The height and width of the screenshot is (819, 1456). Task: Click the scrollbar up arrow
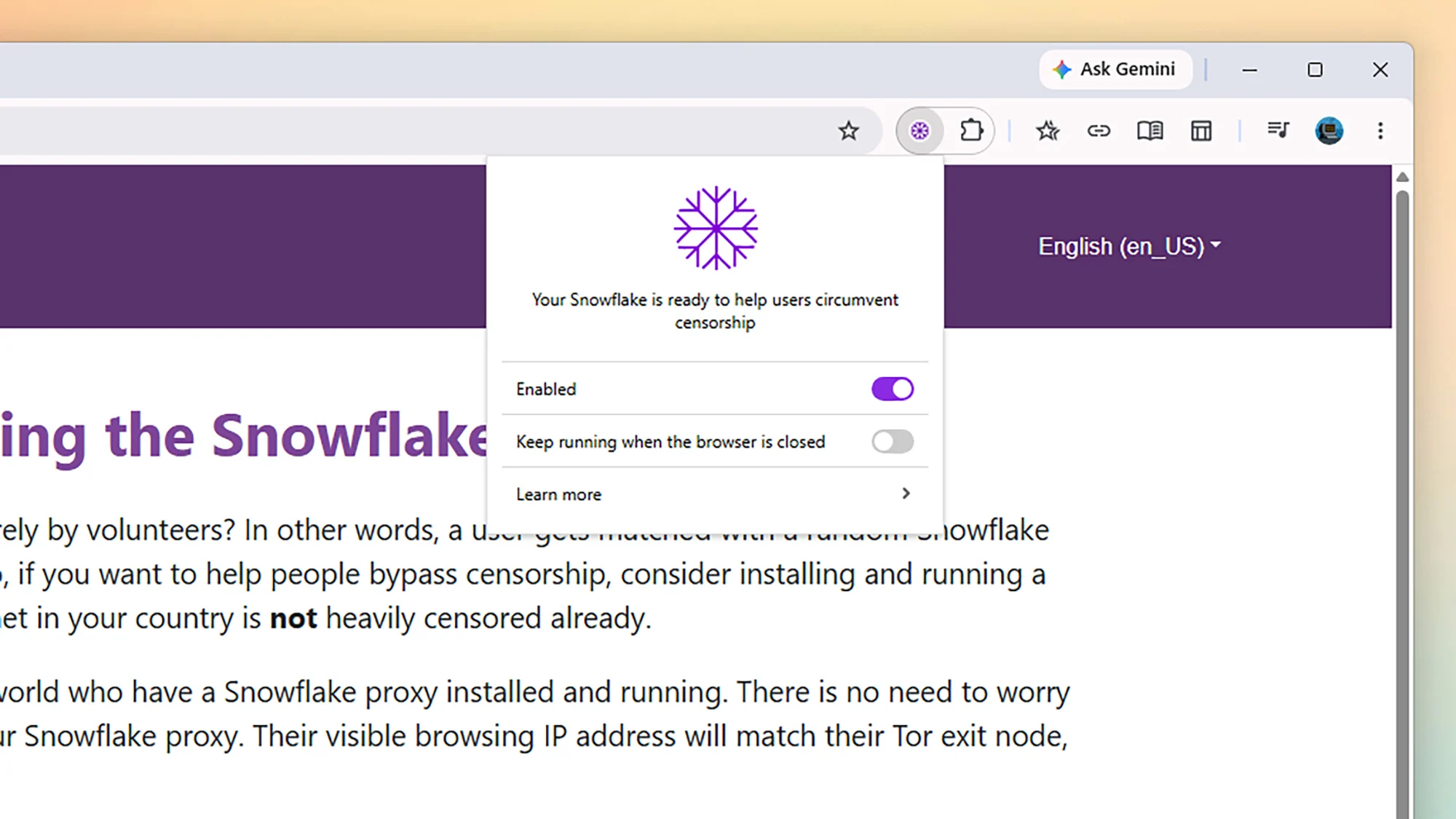click(1402, 177)
